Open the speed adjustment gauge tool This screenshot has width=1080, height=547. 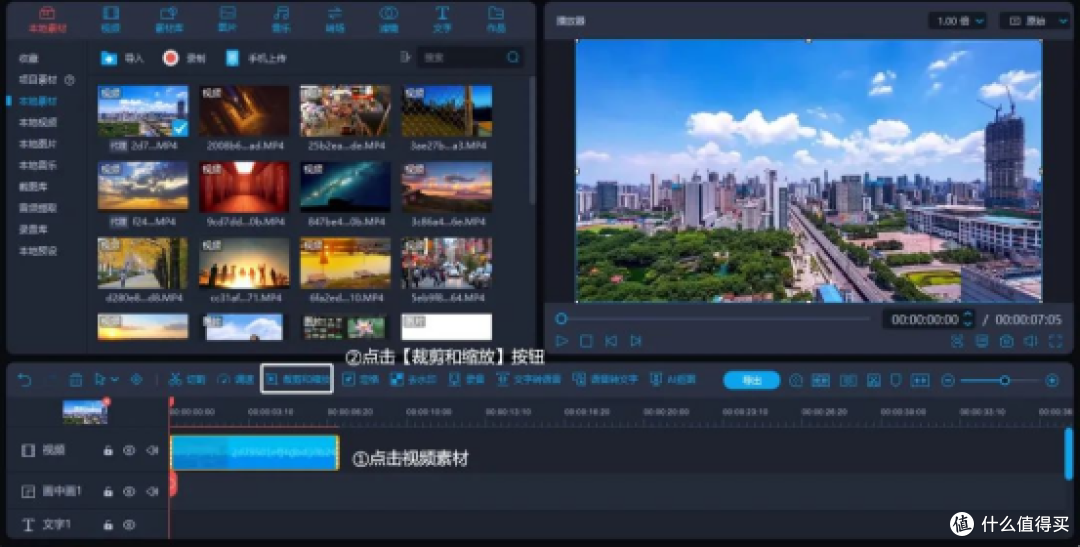[x=236, y=380]
